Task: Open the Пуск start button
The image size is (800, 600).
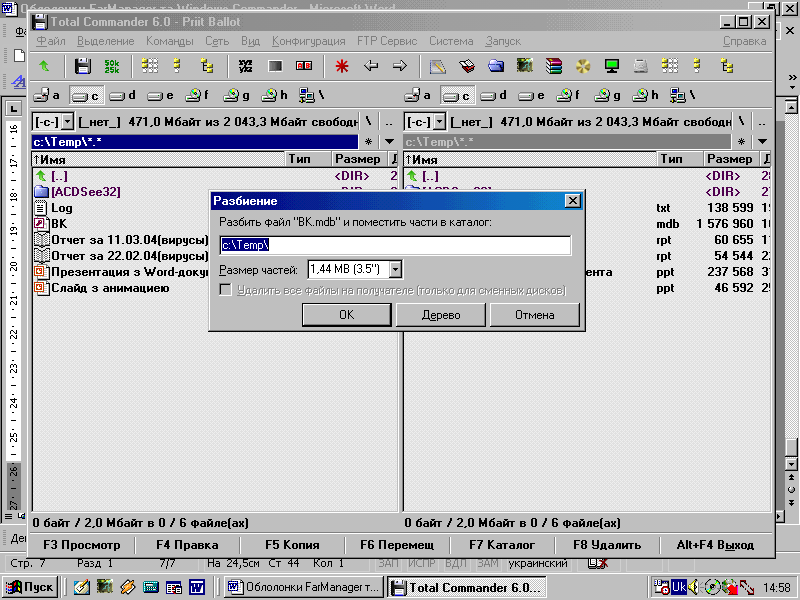Action: [x=31, y=587]
